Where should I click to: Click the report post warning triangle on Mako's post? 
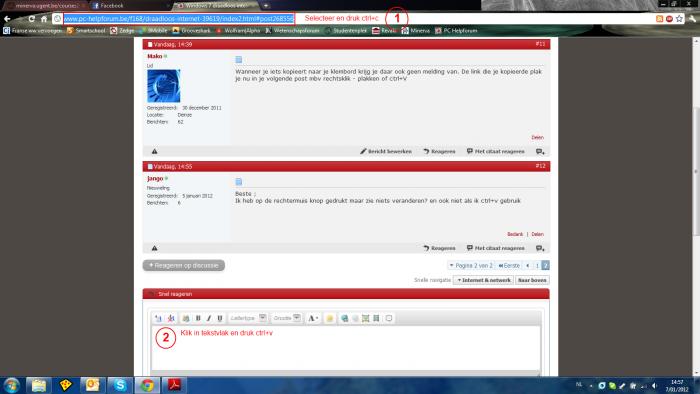tap(154, 151)
